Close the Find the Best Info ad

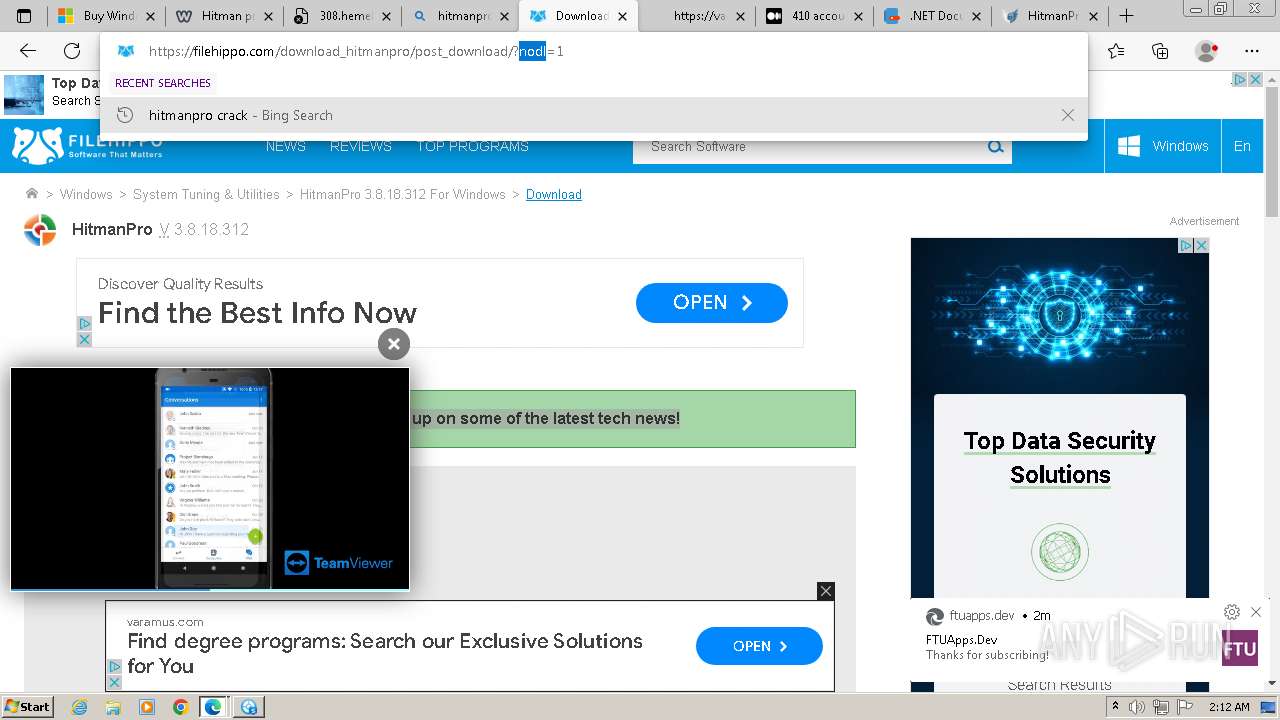[x=84, y=340]
